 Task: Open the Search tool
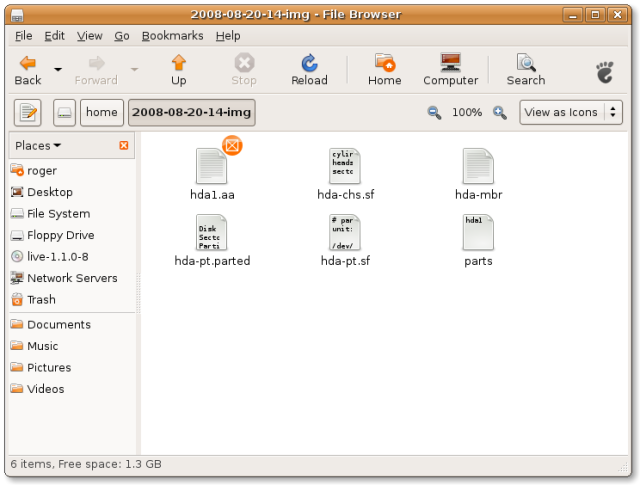(x=526, y=70)
